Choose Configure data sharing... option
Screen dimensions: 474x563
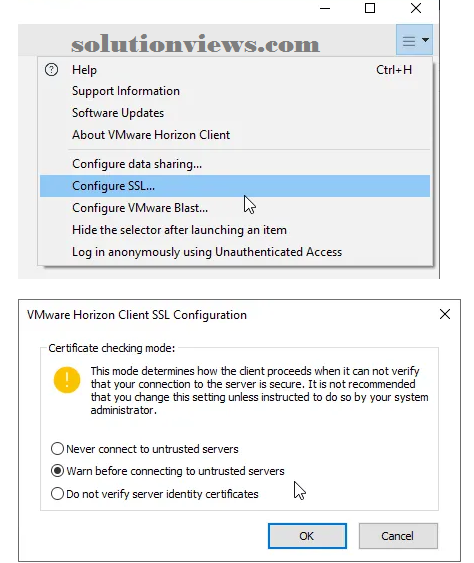pyautogui.click(x=235, y=164)
